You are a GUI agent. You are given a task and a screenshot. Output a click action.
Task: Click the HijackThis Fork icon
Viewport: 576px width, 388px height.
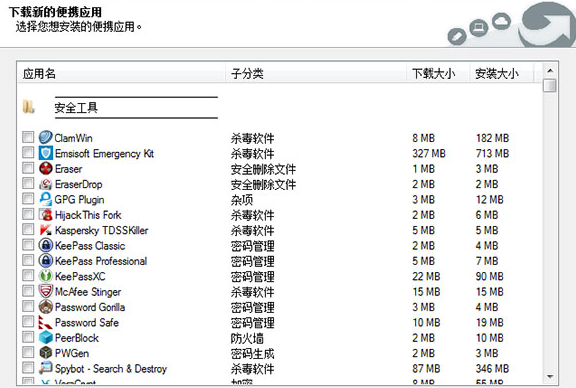click(x=46, y=215)
